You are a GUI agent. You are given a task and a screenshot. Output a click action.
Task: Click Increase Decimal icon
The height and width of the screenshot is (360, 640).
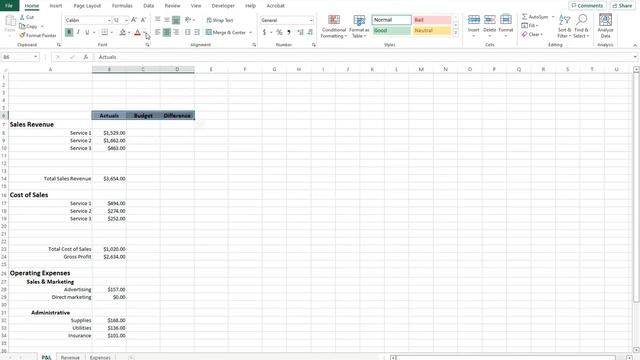click(301, 32)
